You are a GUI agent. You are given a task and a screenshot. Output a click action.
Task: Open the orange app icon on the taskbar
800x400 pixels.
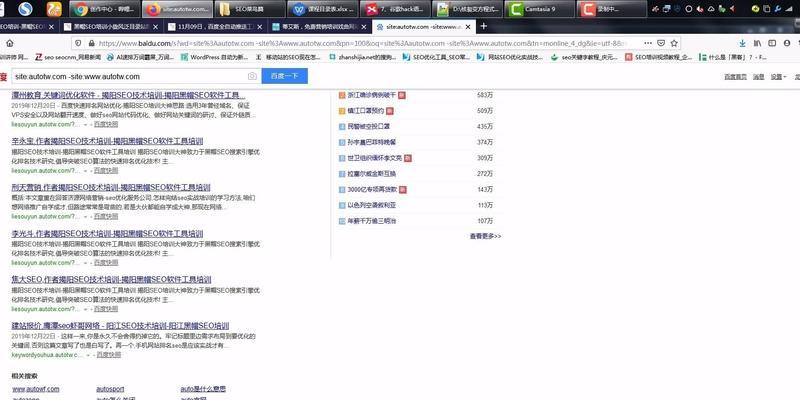[x=54, y=9]
